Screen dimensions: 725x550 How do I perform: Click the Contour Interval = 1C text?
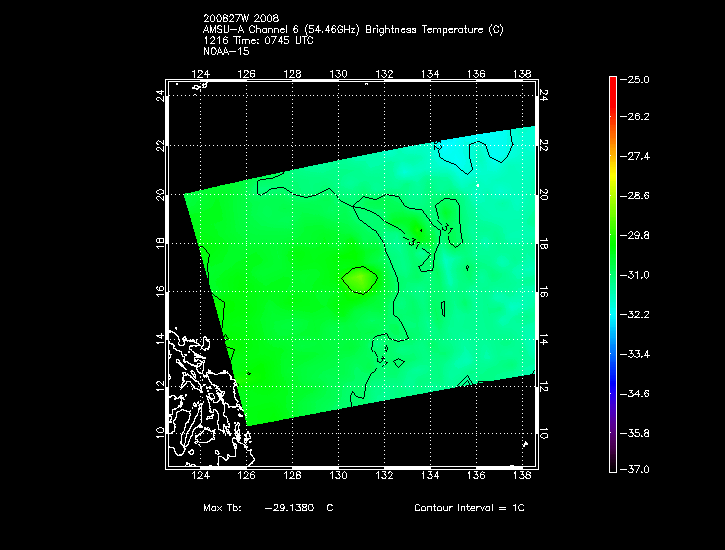(469, 509)
